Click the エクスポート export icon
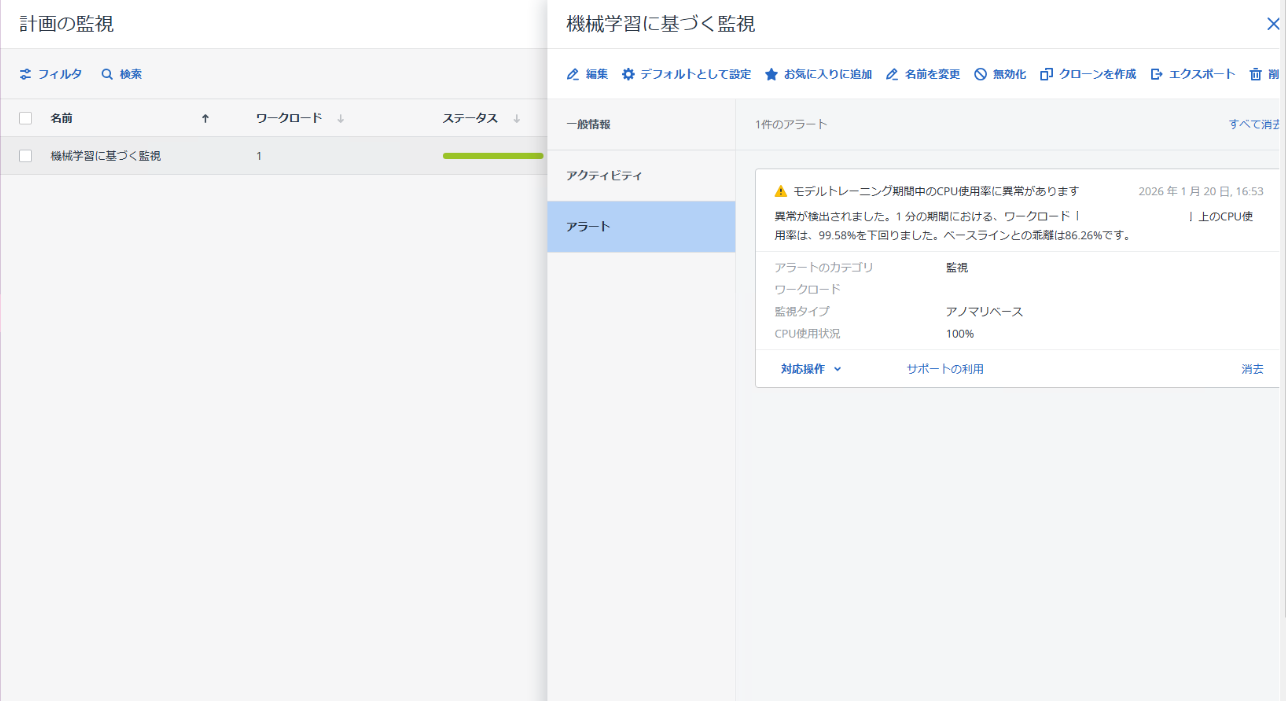Screen dimensions: 1286x701 click(x=1157, y=74)
